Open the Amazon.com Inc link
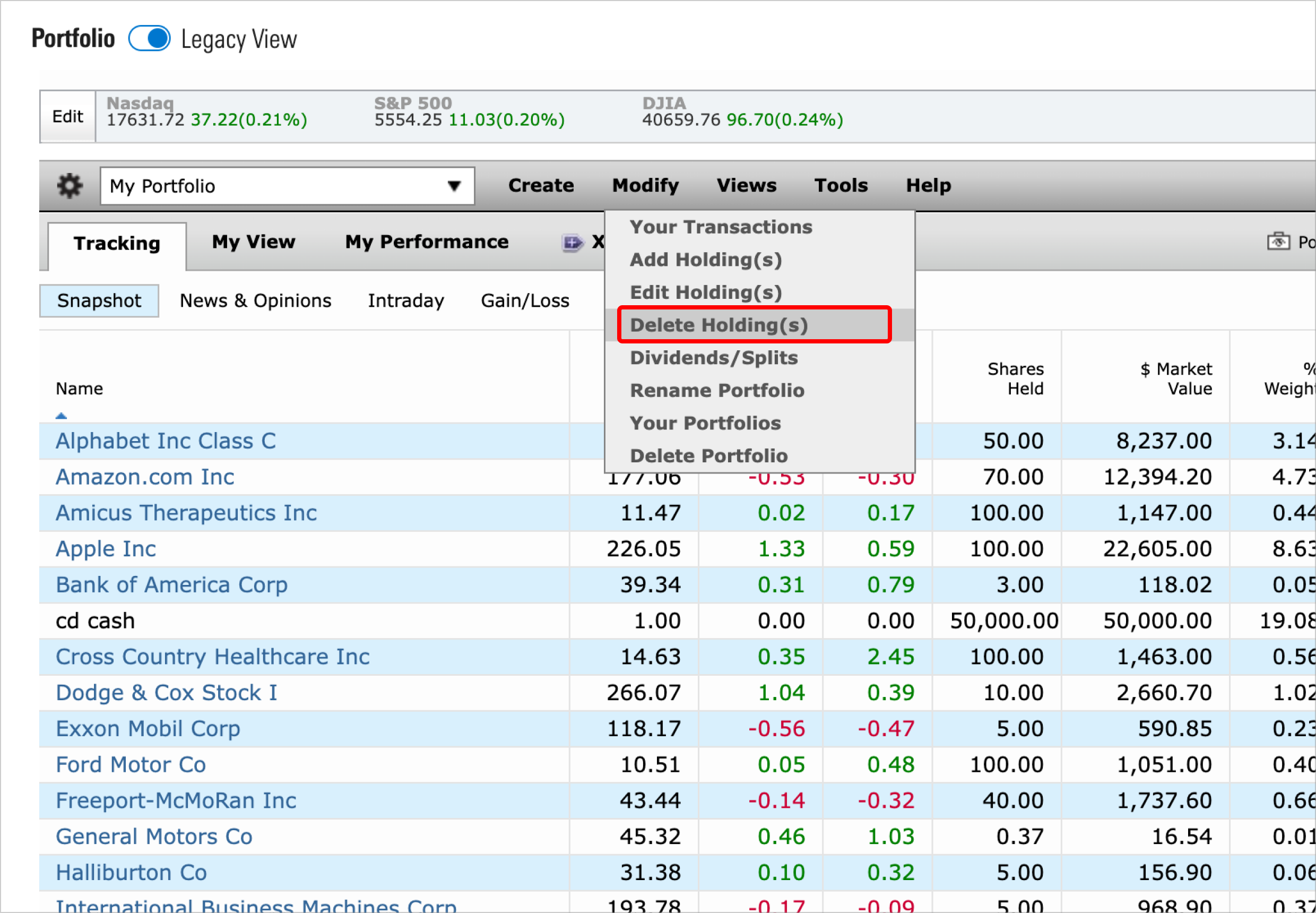Image resolution: width=1316 pixels, height=913 pixels. click(x=145, y=477)
